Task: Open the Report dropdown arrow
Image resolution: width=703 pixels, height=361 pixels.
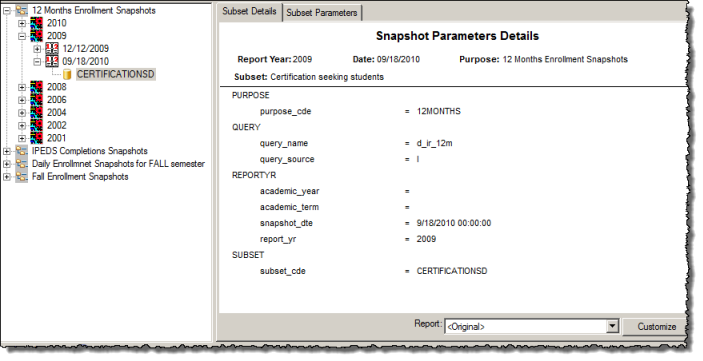Action: click(612, 326)
